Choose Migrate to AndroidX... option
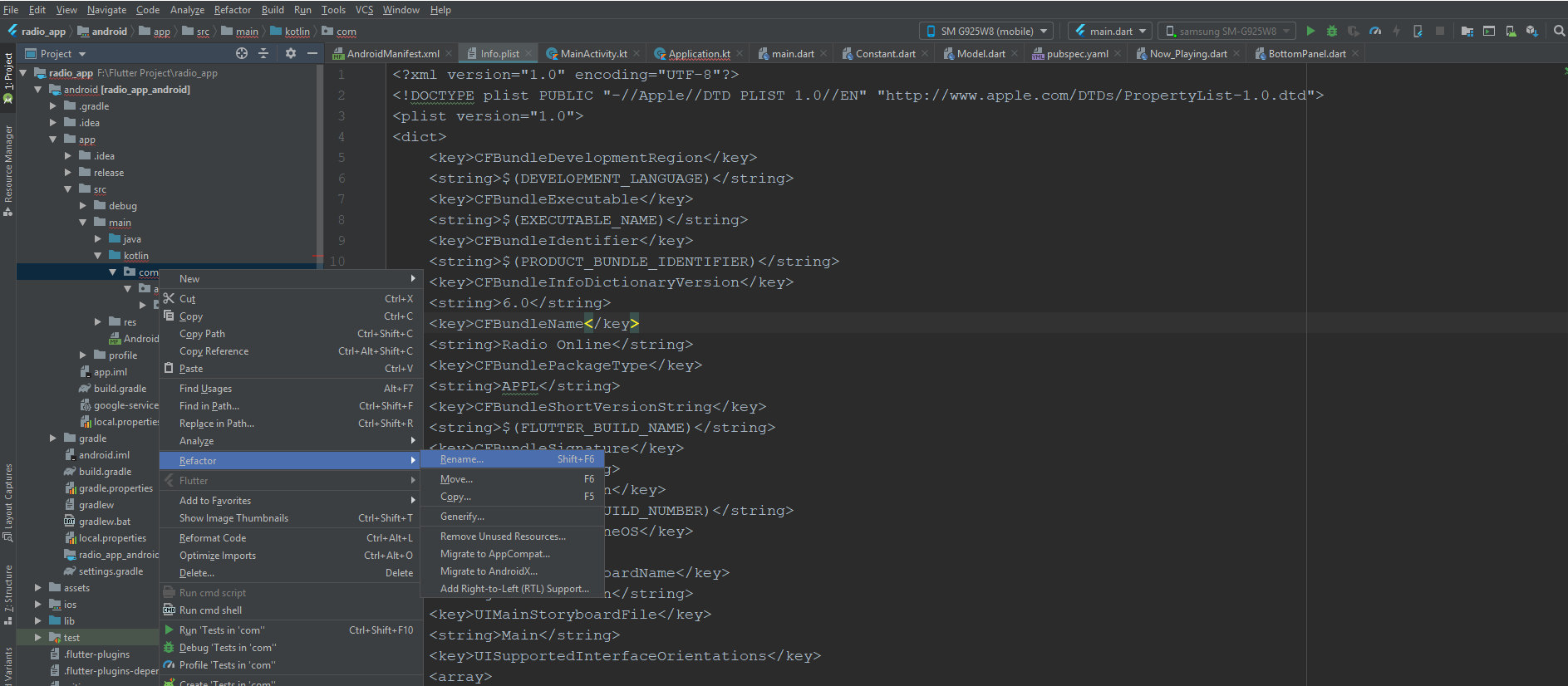 click(x=512, y=571)
